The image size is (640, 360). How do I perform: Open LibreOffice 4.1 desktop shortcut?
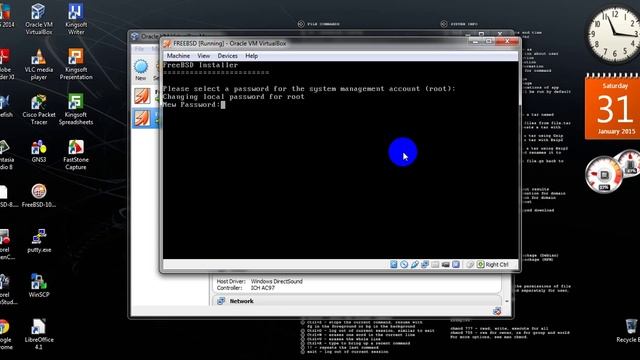point(39,334)
